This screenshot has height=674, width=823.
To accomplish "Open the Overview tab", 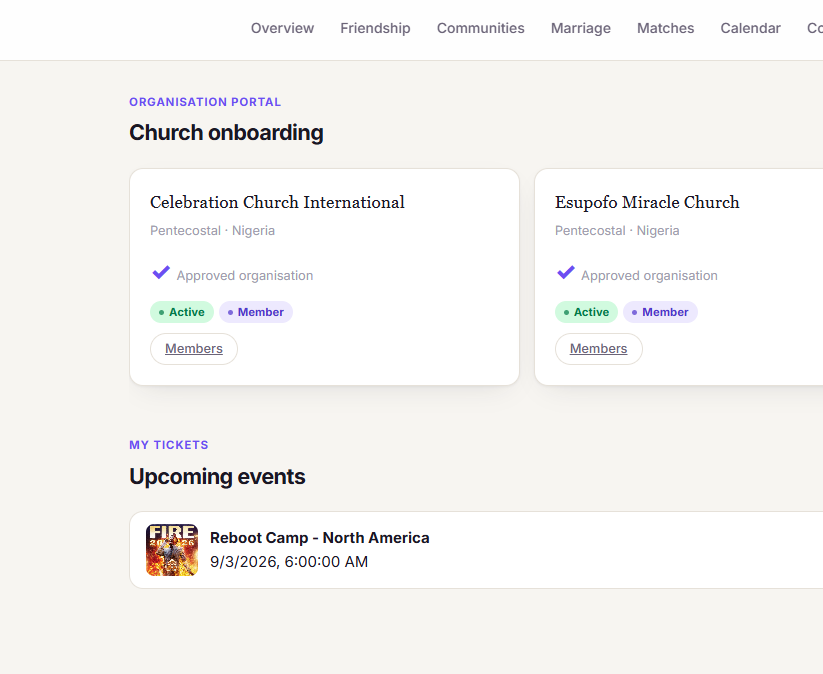I will [x=282, y=28].
